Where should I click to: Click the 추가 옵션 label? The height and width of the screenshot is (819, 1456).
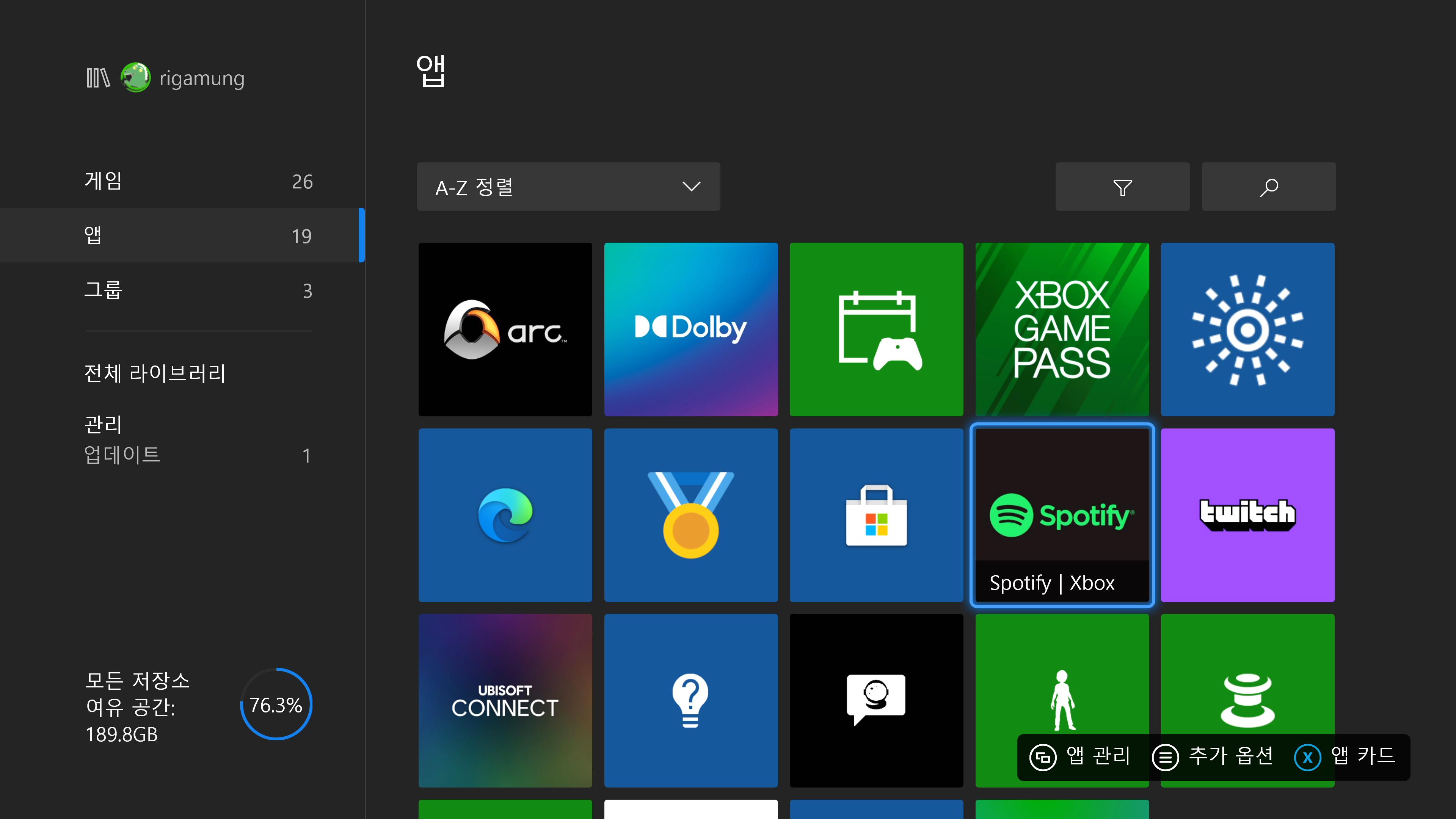[1231, 756]
